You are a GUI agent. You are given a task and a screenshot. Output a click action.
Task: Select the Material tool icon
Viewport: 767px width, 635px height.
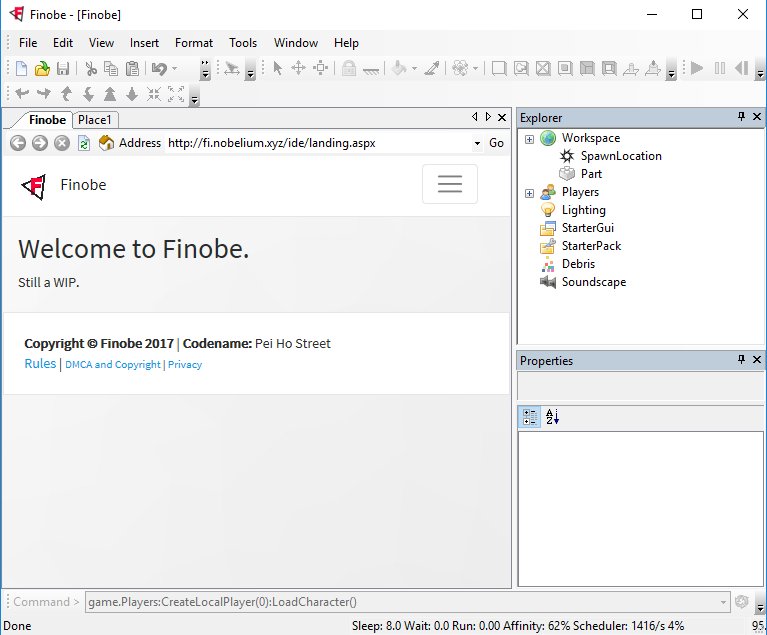tap(460, 68)
